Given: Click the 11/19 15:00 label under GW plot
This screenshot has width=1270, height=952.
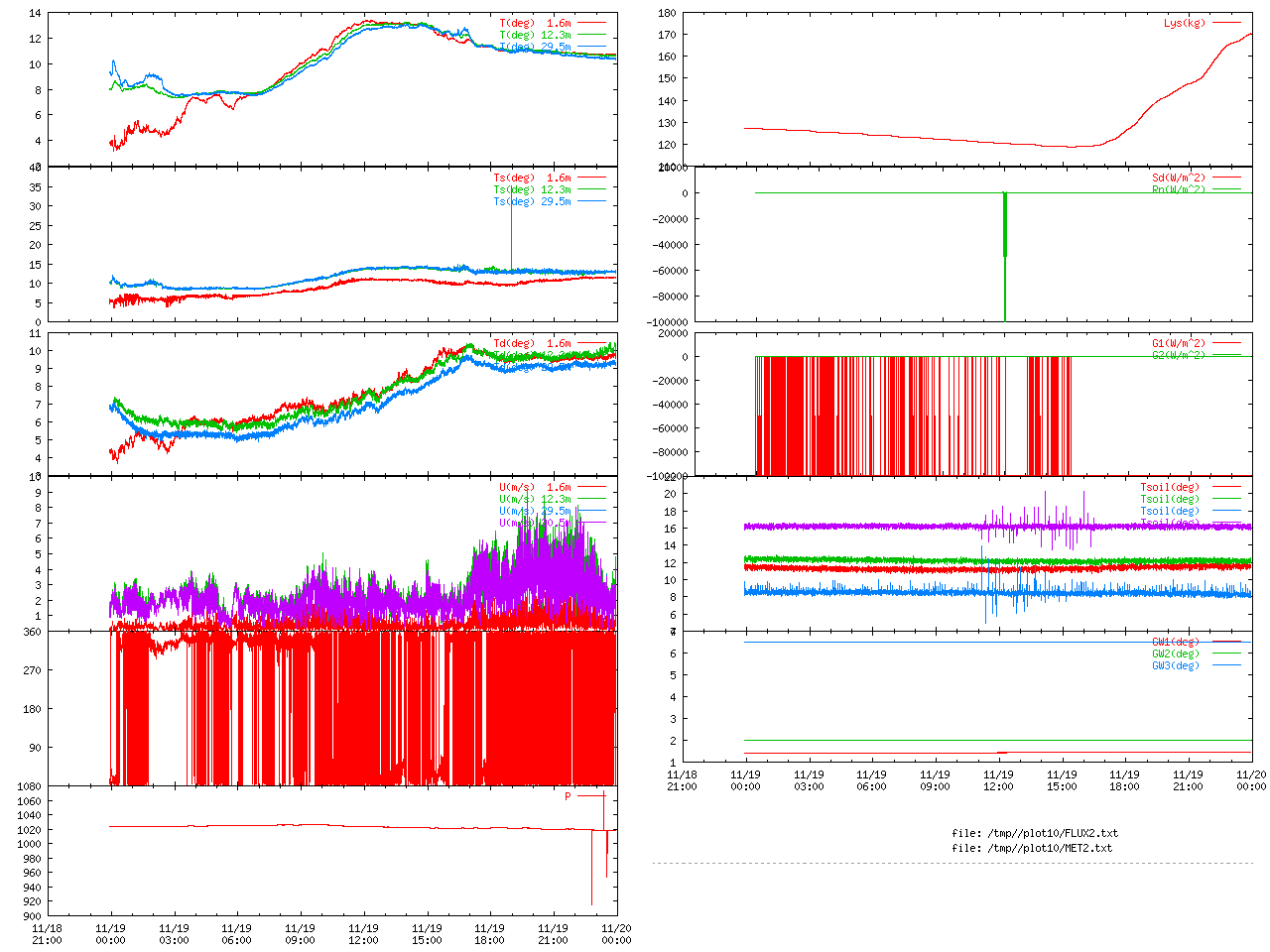Looking at the screenshot, I should [x=1062, y=780].
